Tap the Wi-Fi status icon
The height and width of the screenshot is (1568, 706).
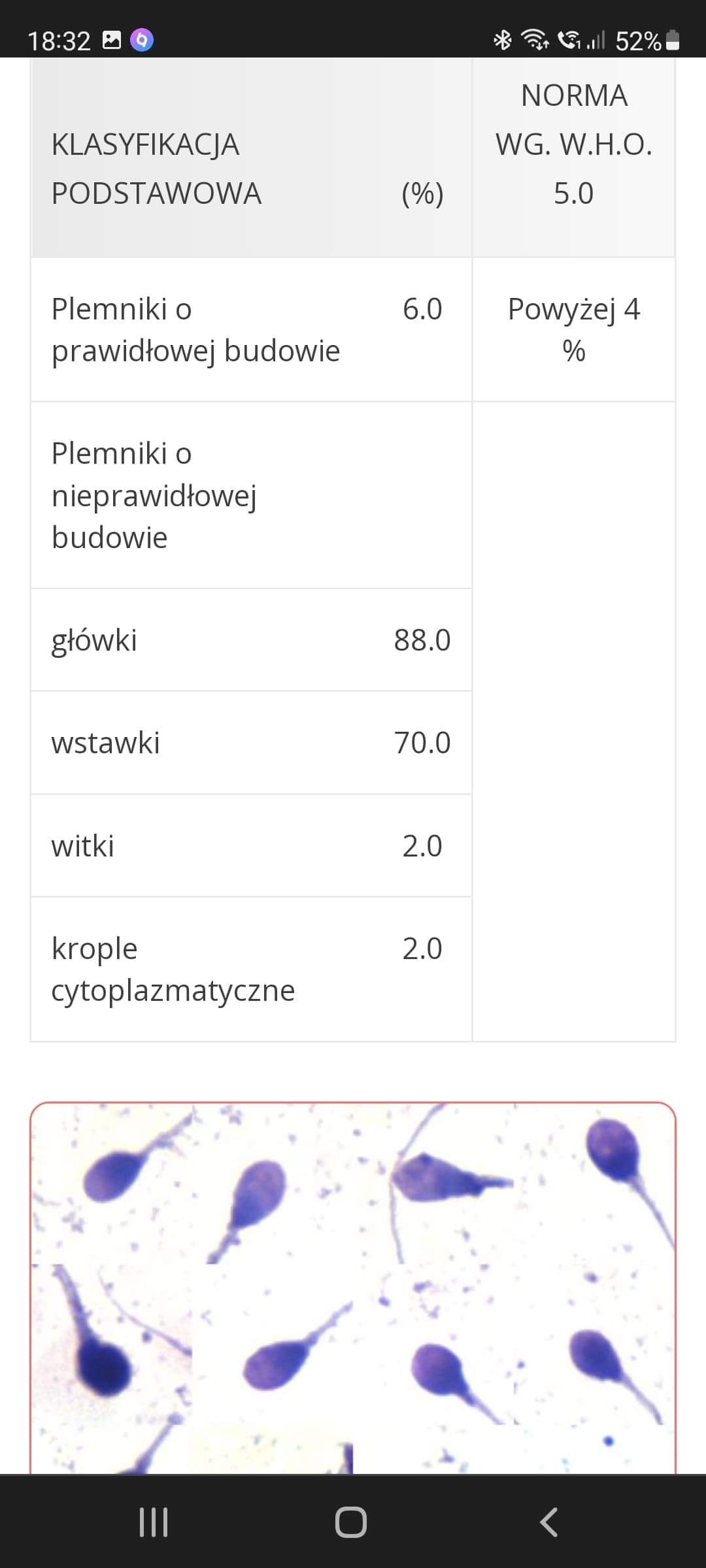coord(534,41)
